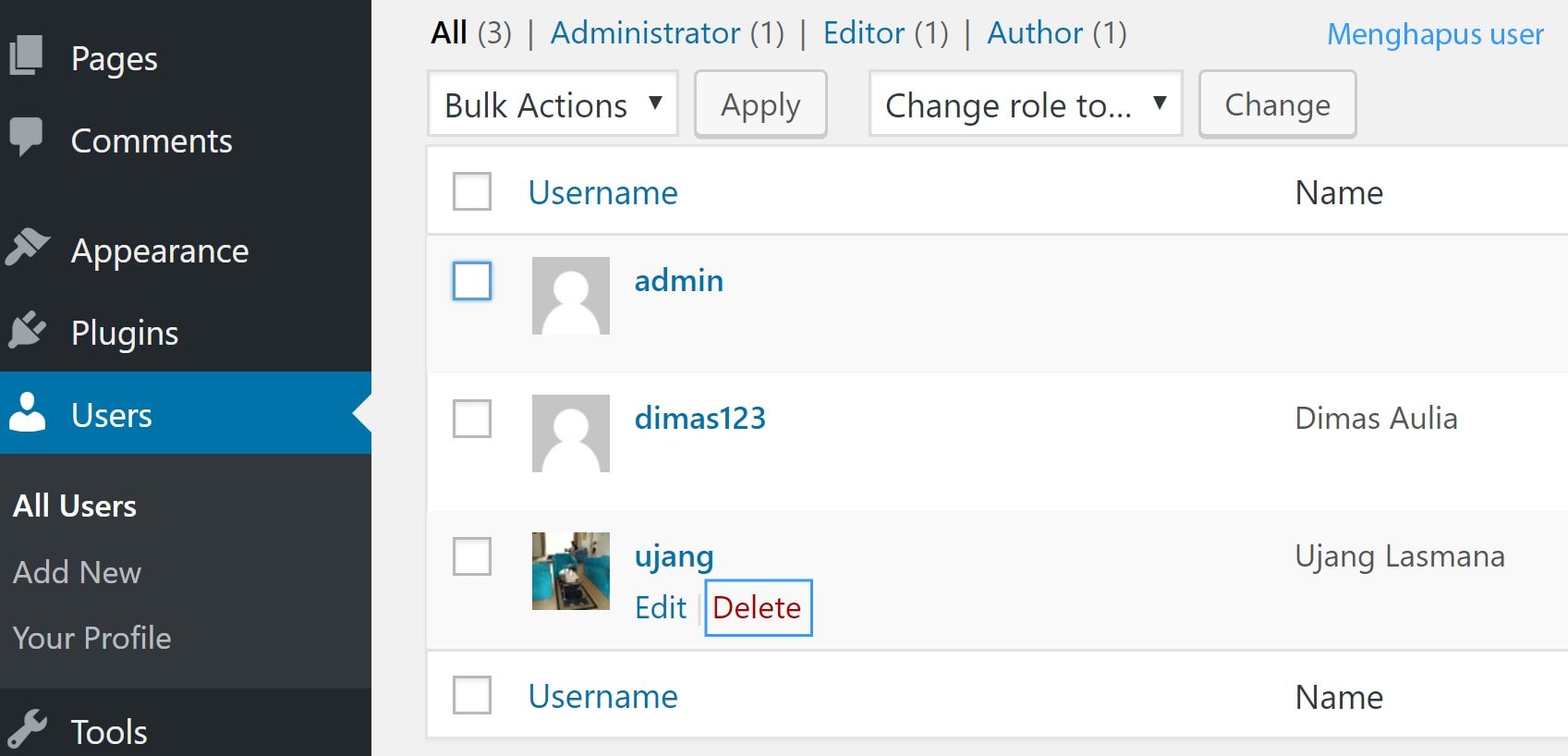The height and width of the screenshot is (756, 1568).
Task: Check the box next to admin
Action: tap(472, 281)
